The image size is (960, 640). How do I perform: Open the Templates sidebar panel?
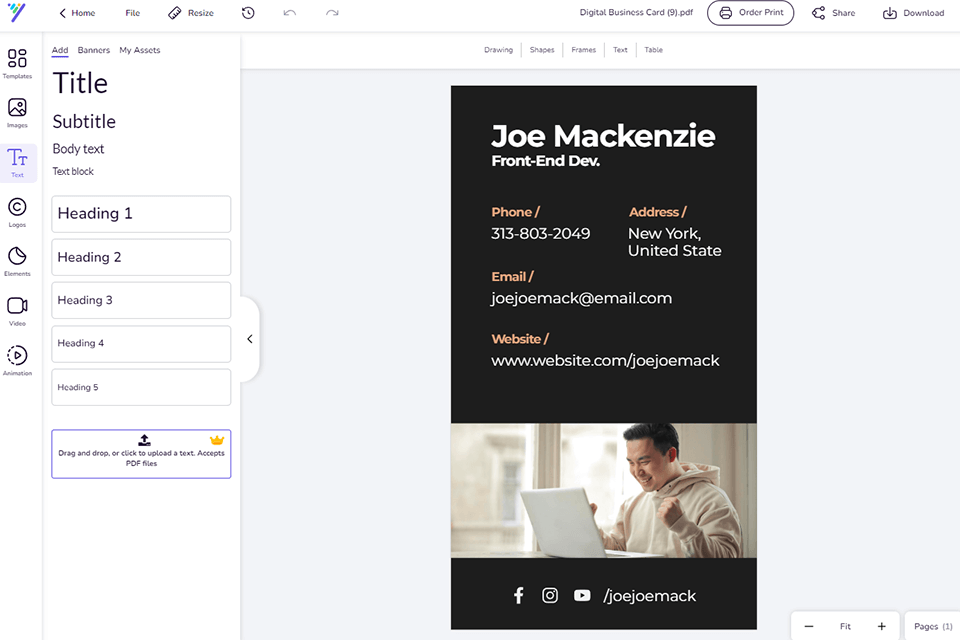click(x=17, y=62)
